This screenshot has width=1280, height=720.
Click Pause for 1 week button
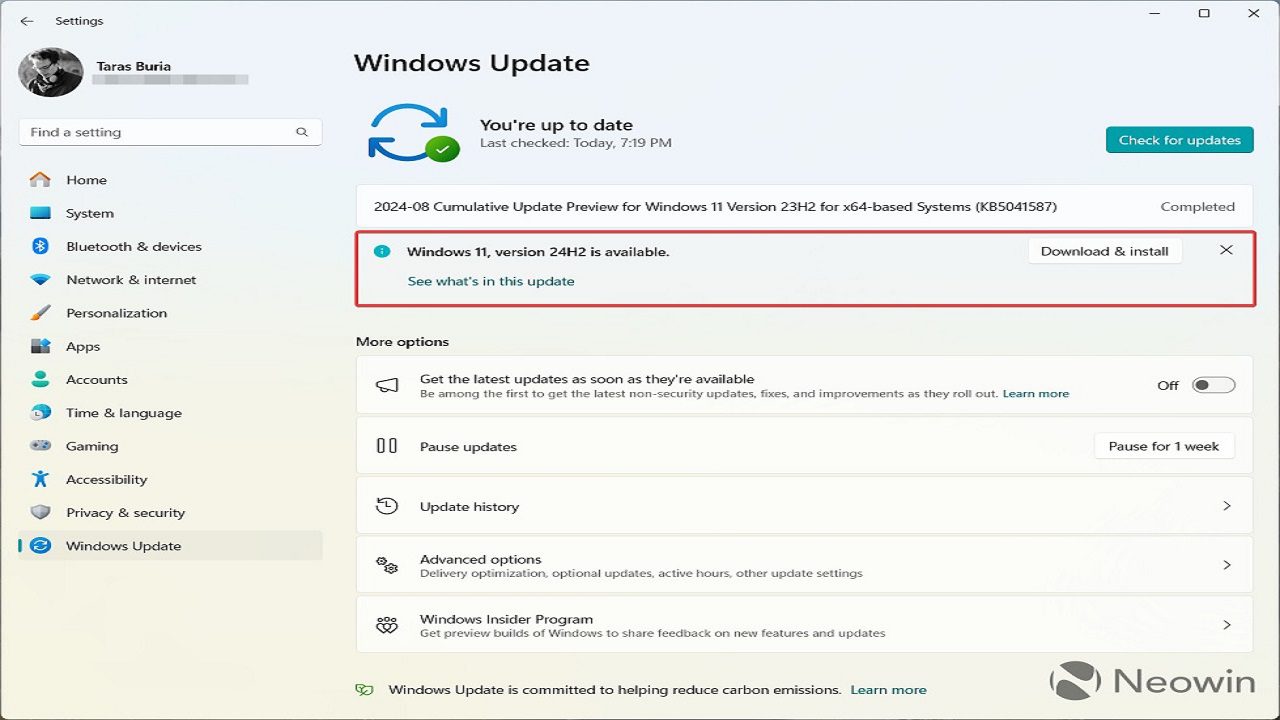(1164, 446)
